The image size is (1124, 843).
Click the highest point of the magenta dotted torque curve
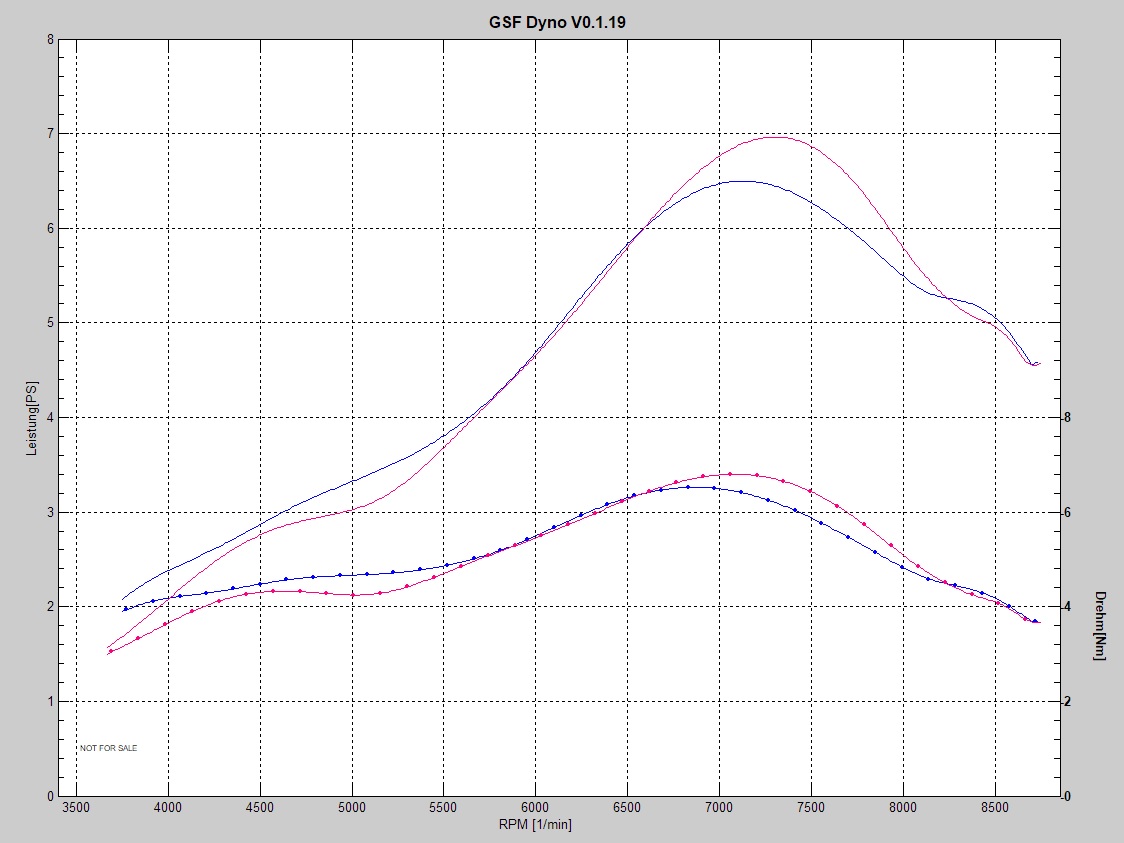(731, 474)
